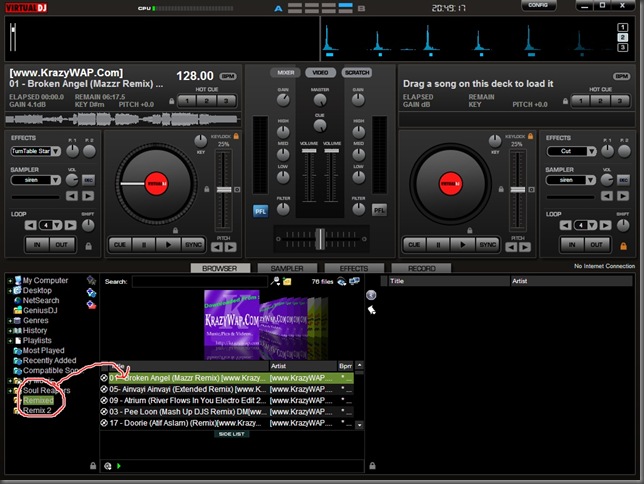Screen dimensions: 644x484
Task: Click SYNC on the right deck
Action: tap(488, 245)
